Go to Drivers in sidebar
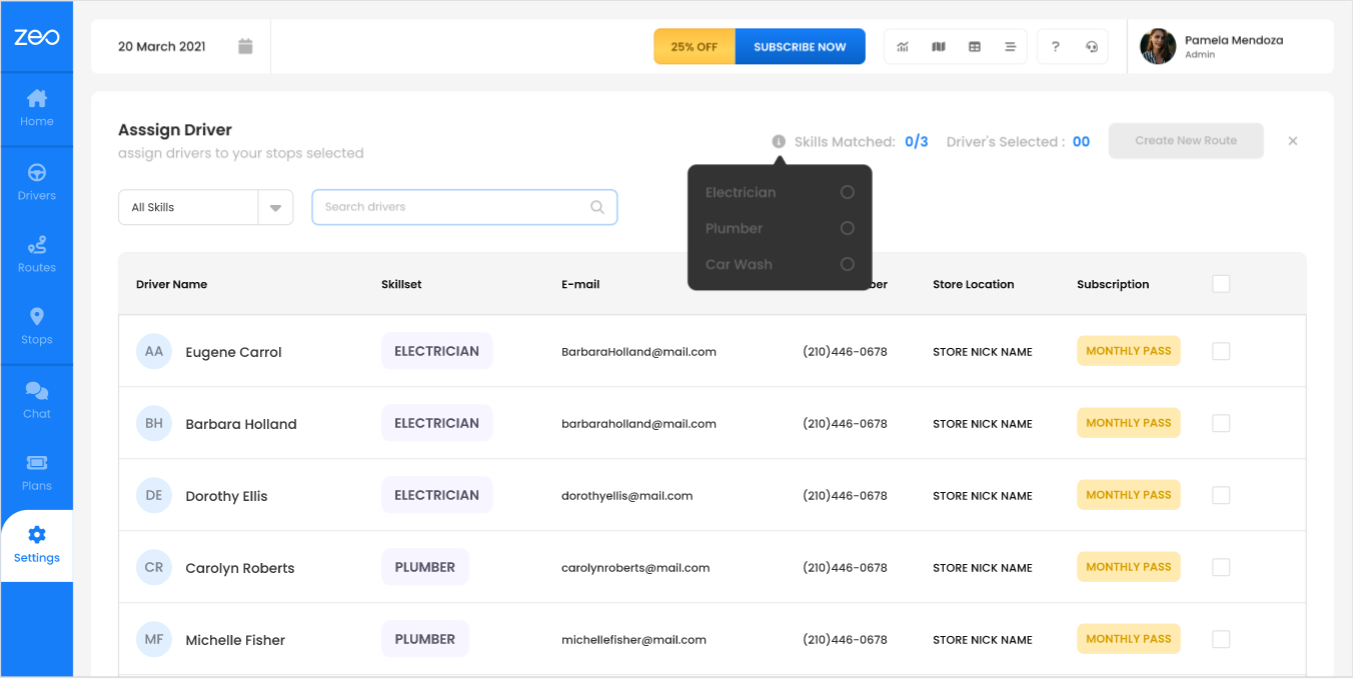This screenshot has width=1353, height=679. pos(37,182)
